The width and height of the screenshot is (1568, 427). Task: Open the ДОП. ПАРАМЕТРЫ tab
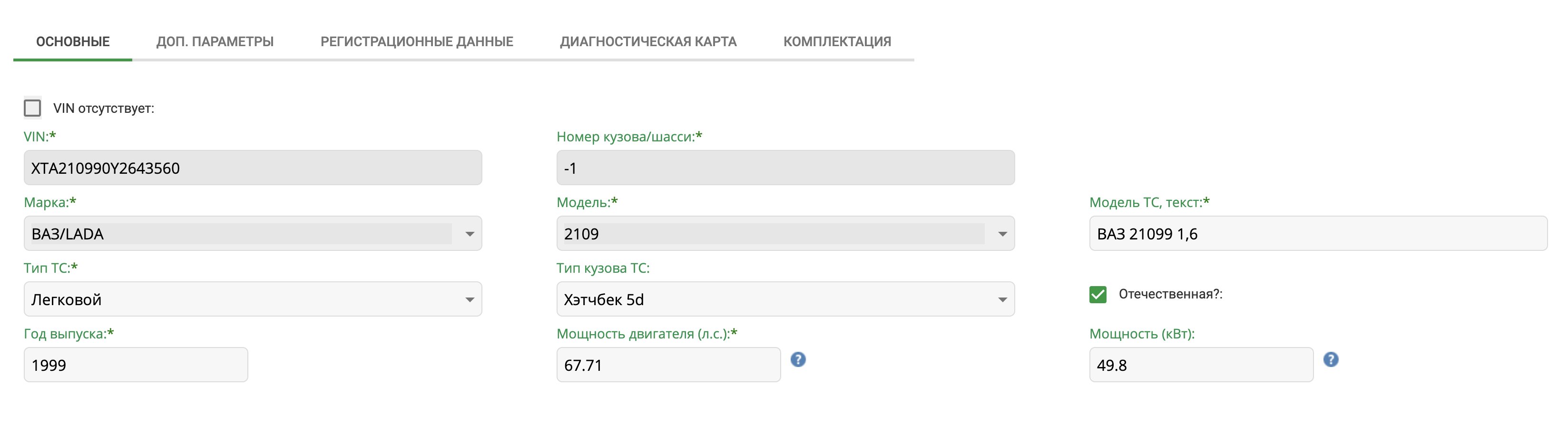coord(215,41)
